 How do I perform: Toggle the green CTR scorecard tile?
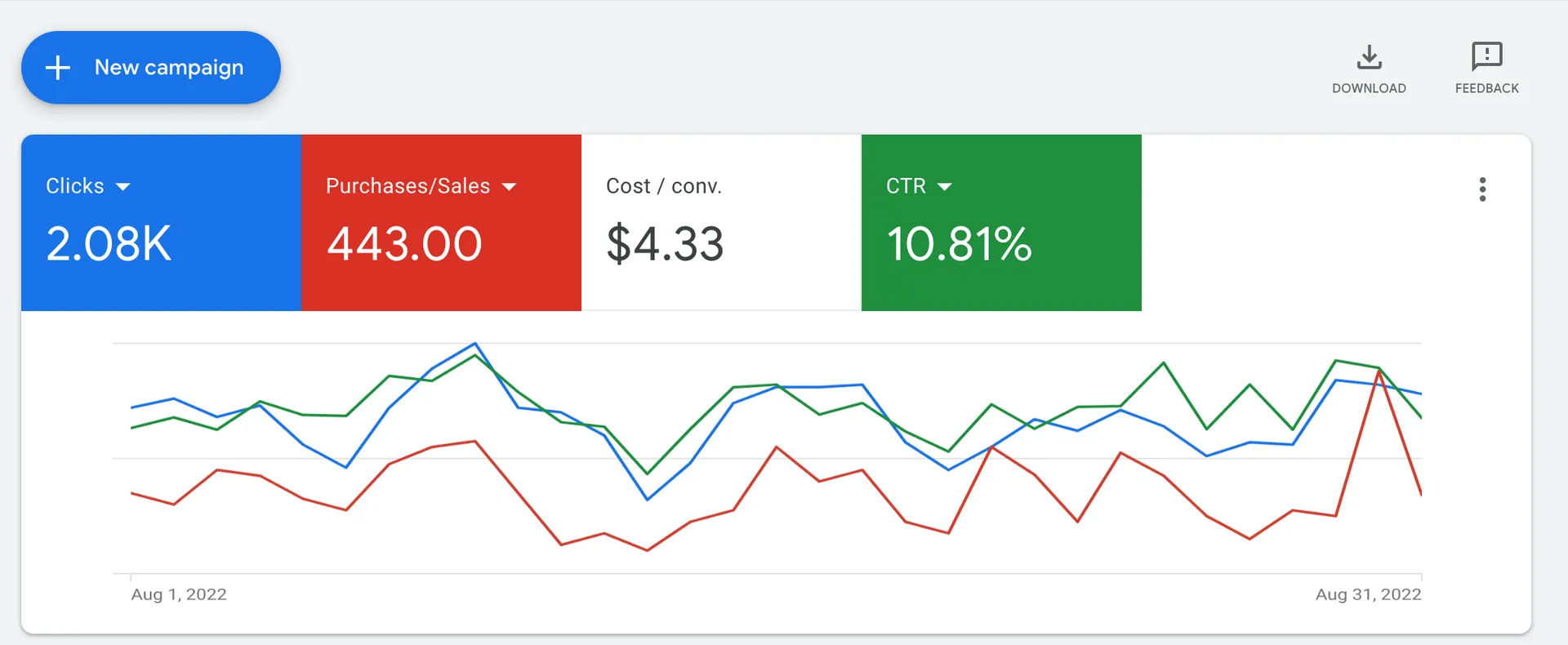click(x=1001, y=223)
